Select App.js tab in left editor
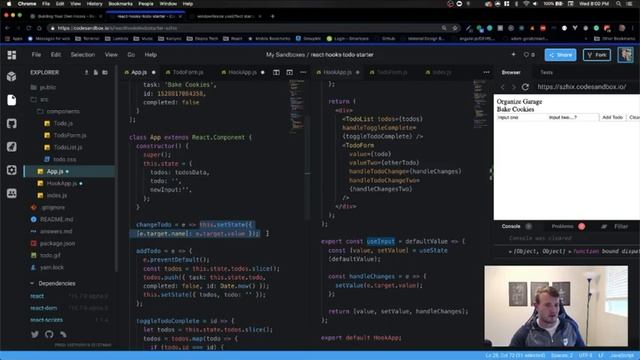The image size is (640, 360). [x=140, y=72]
